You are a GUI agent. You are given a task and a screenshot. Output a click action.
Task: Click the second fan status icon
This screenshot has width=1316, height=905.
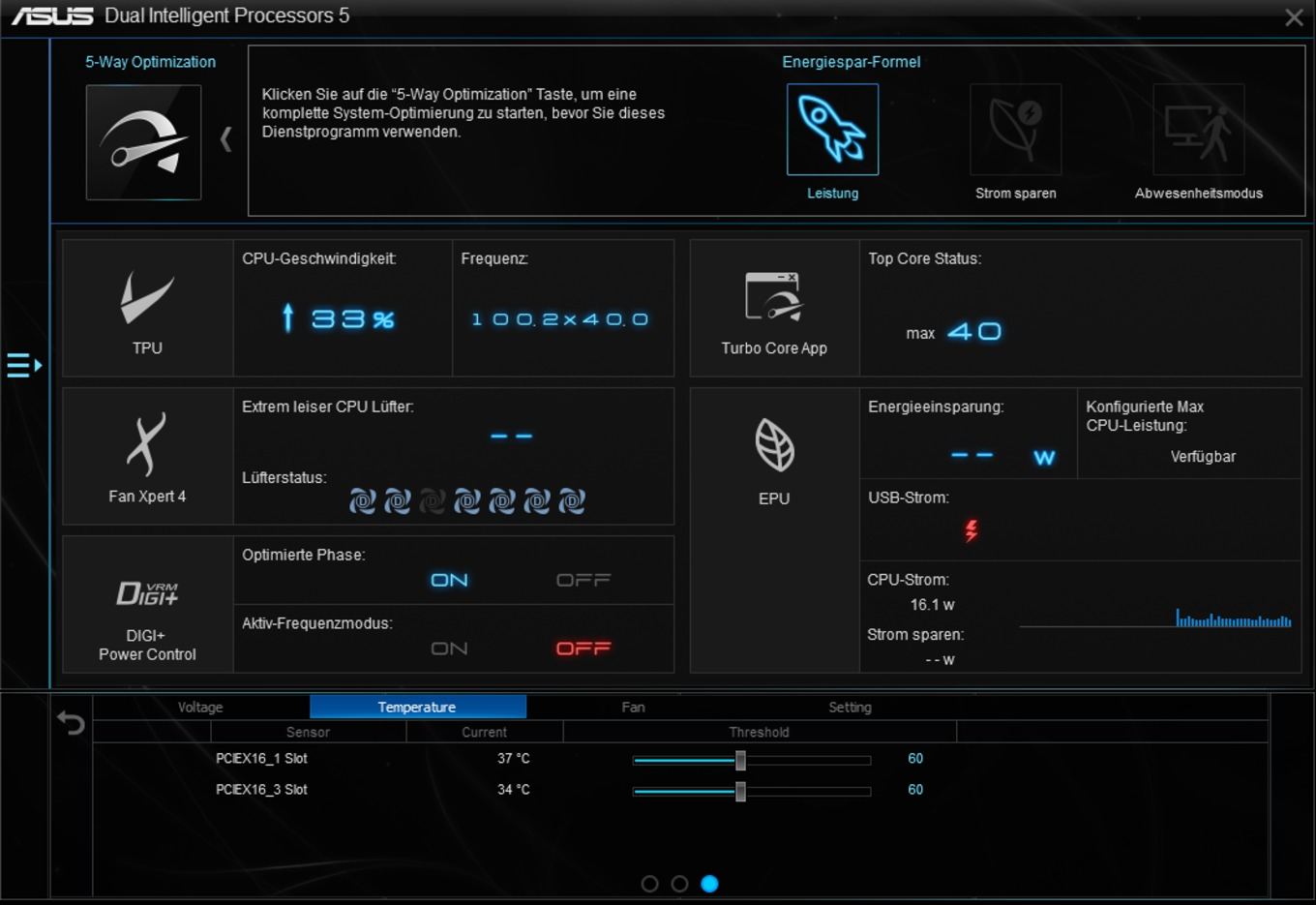(x=398, y=501)
